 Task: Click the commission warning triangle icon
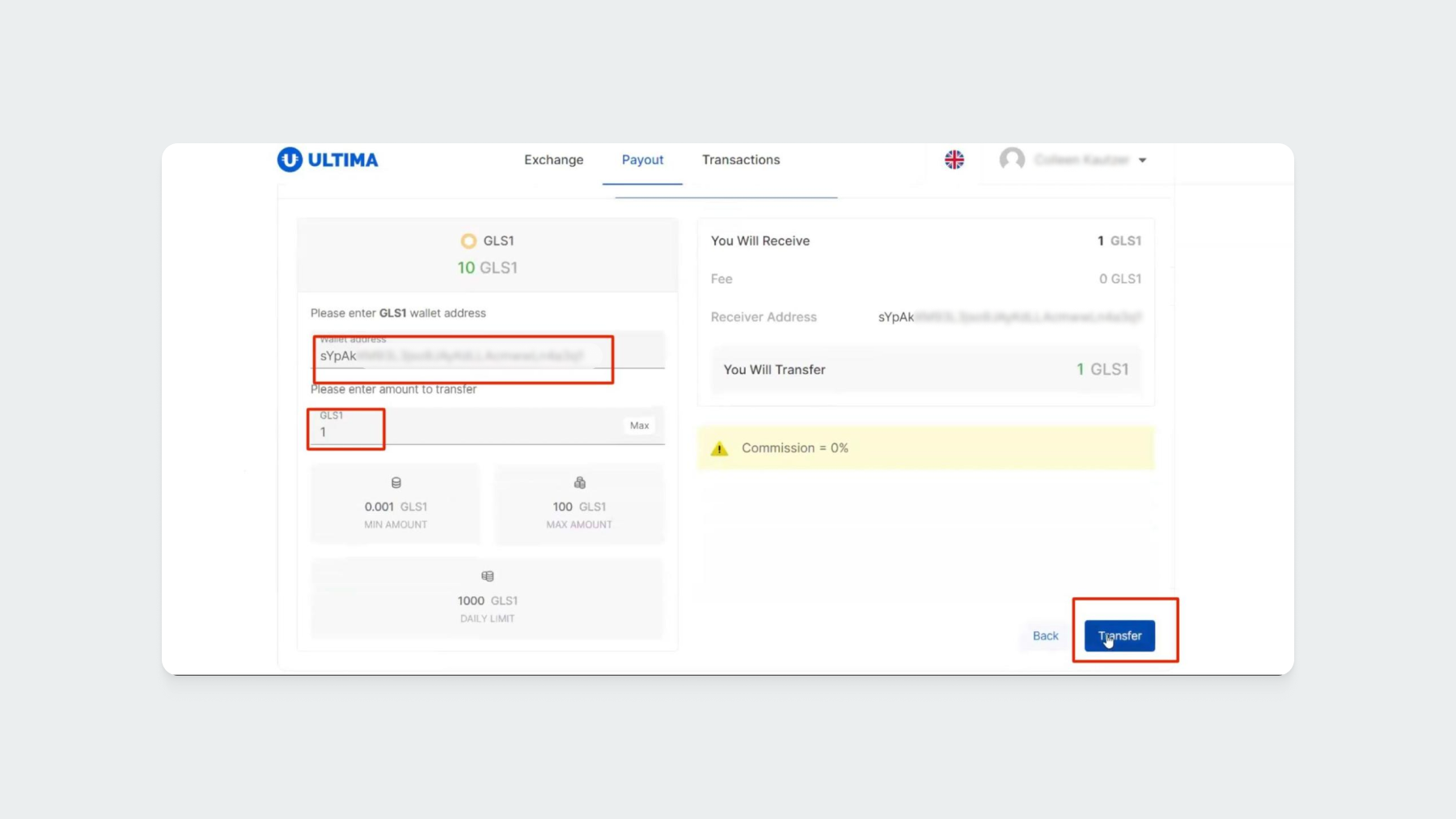coord(719,448)
